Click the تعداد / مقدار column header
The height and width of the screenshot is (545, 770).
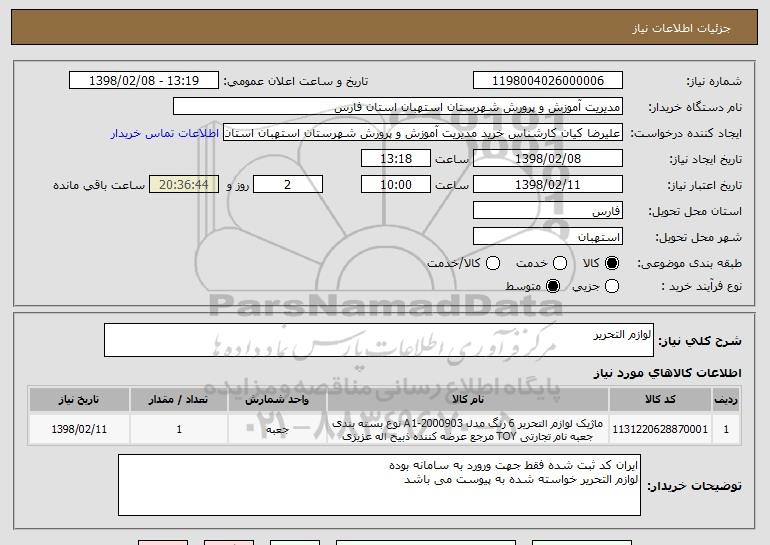click(178, 400)
